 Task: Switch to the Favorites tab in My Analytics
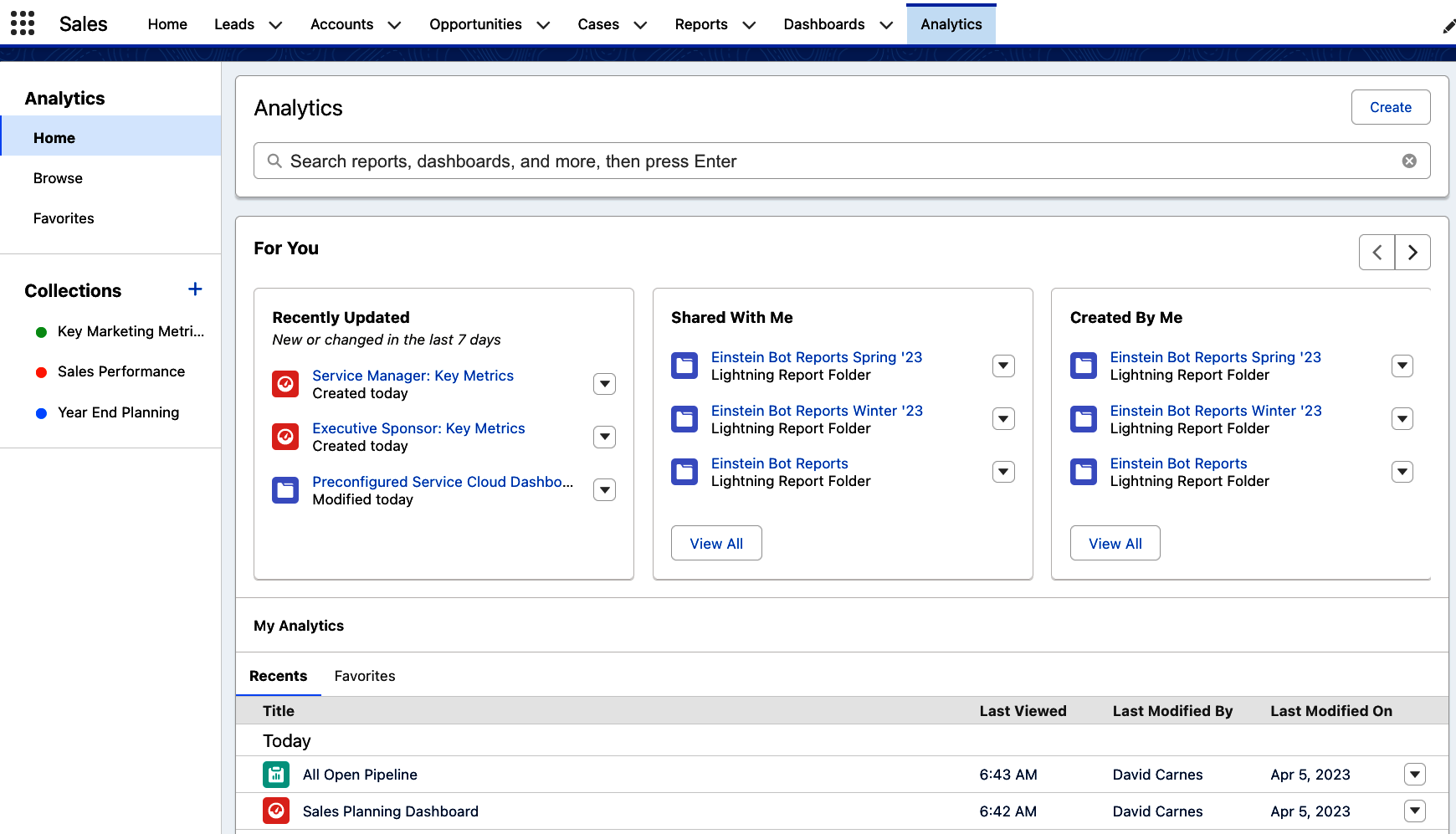pos(365,676)
